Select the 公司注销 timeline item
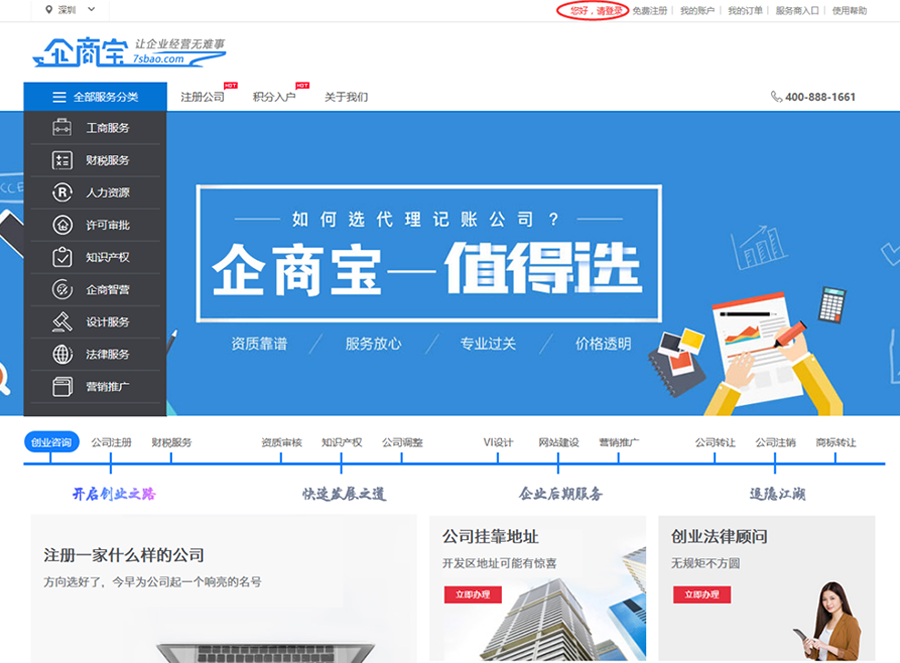900x663 pixels. [775, 442]
